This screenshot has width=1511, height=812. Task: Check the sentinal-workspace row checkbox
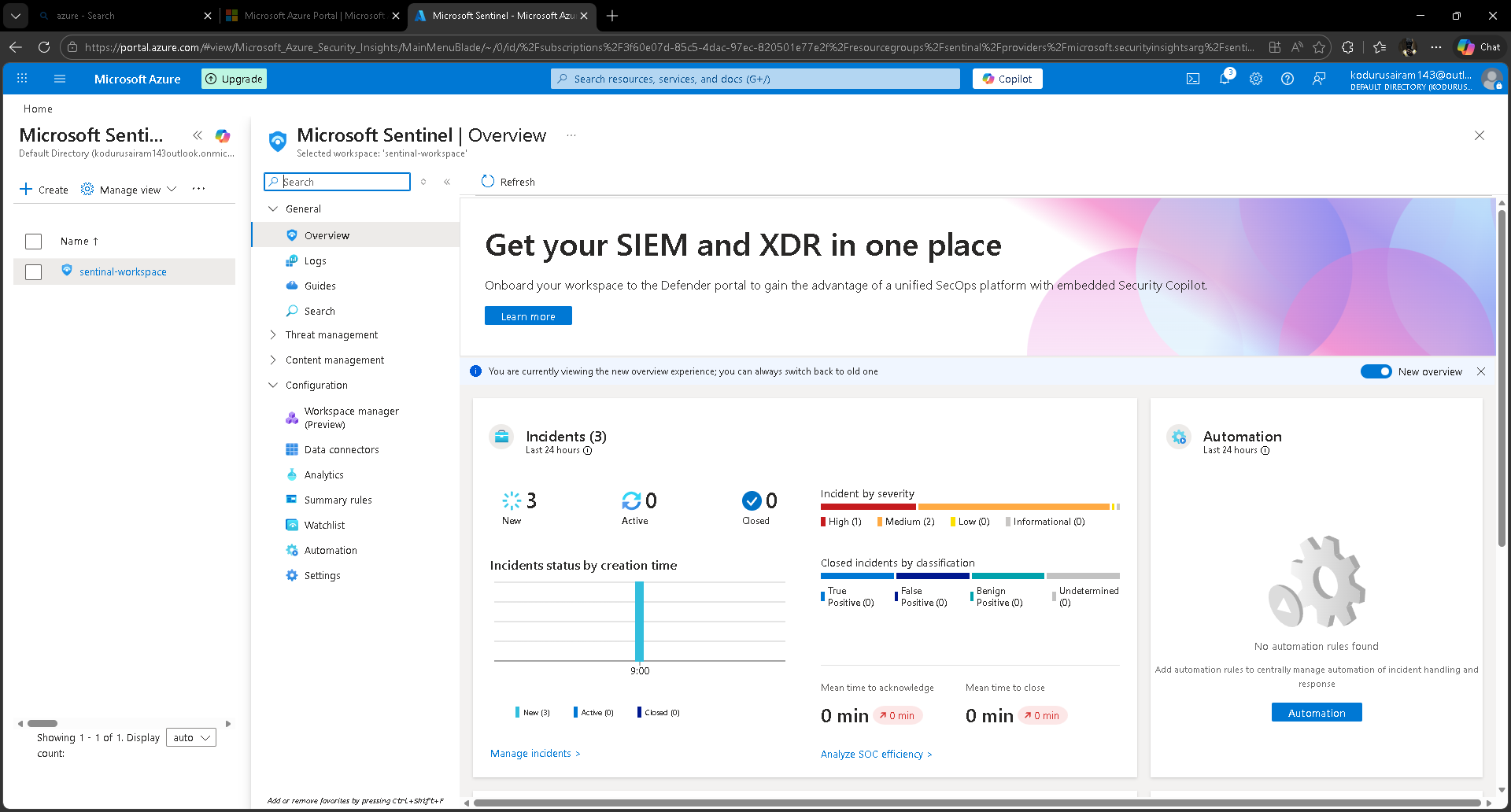33,272
